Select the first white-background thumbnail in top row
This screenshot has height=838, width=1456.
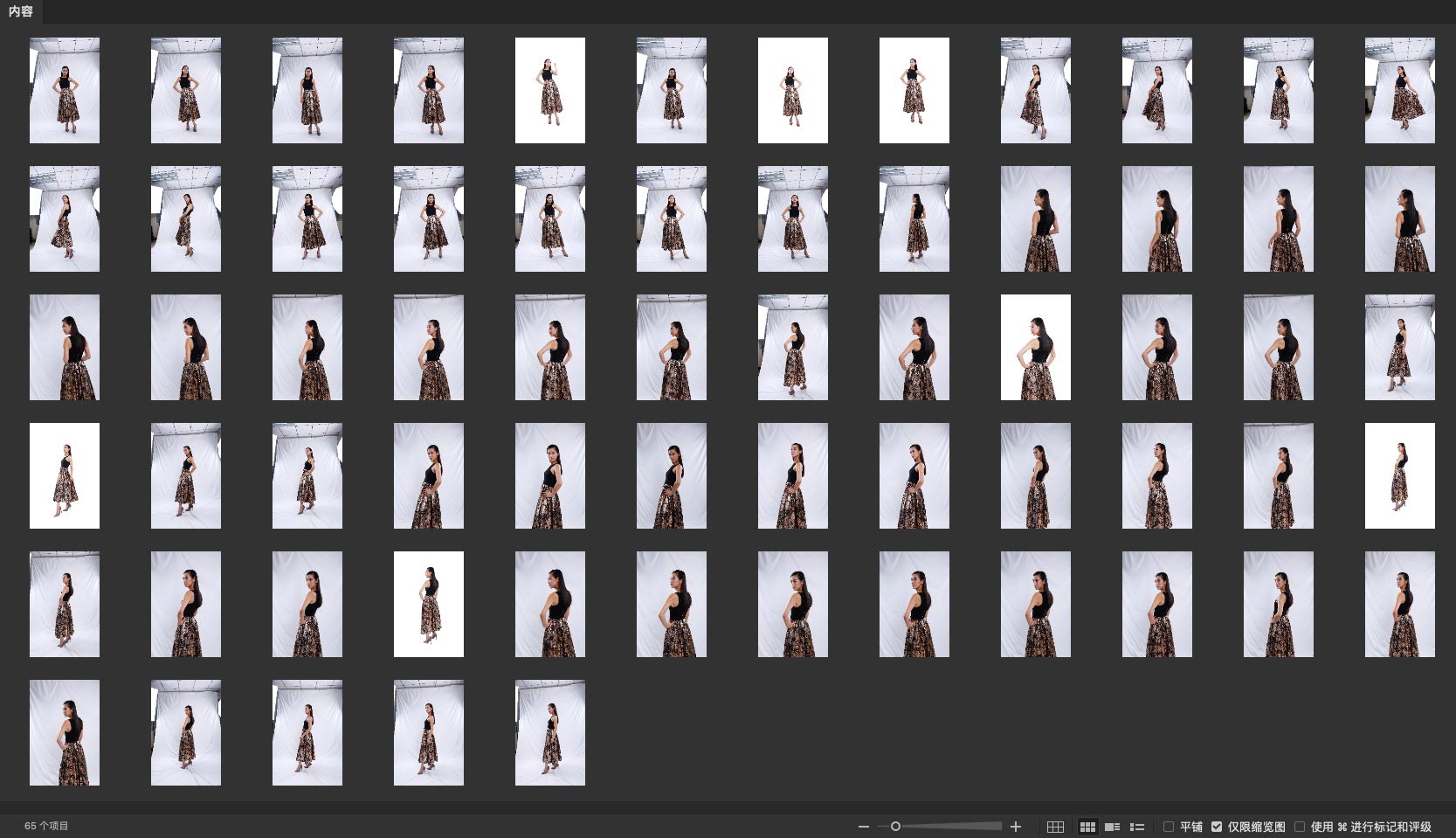pyautogui.click(x=550, y=90)
